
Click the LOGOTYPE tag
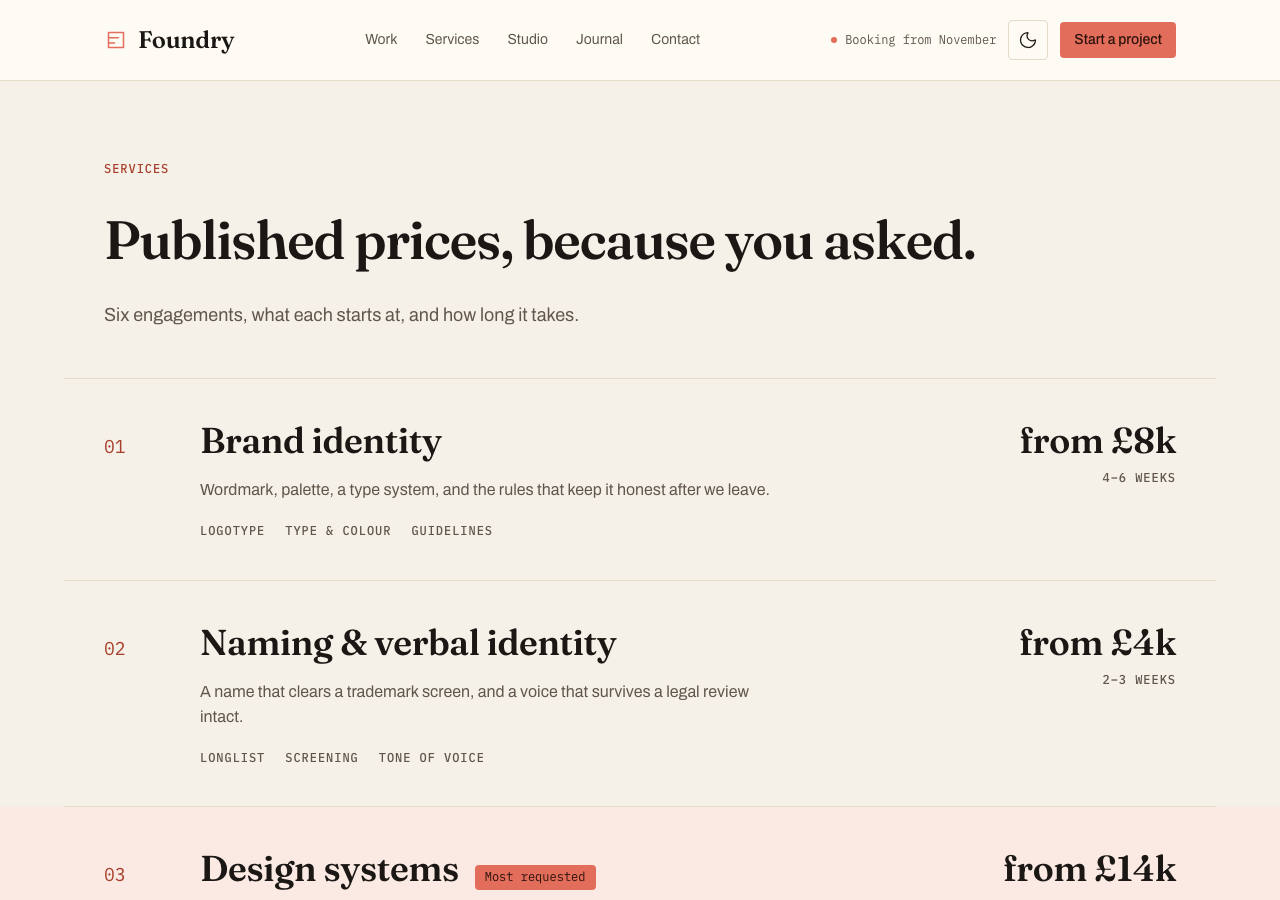[x=232, y=531]
